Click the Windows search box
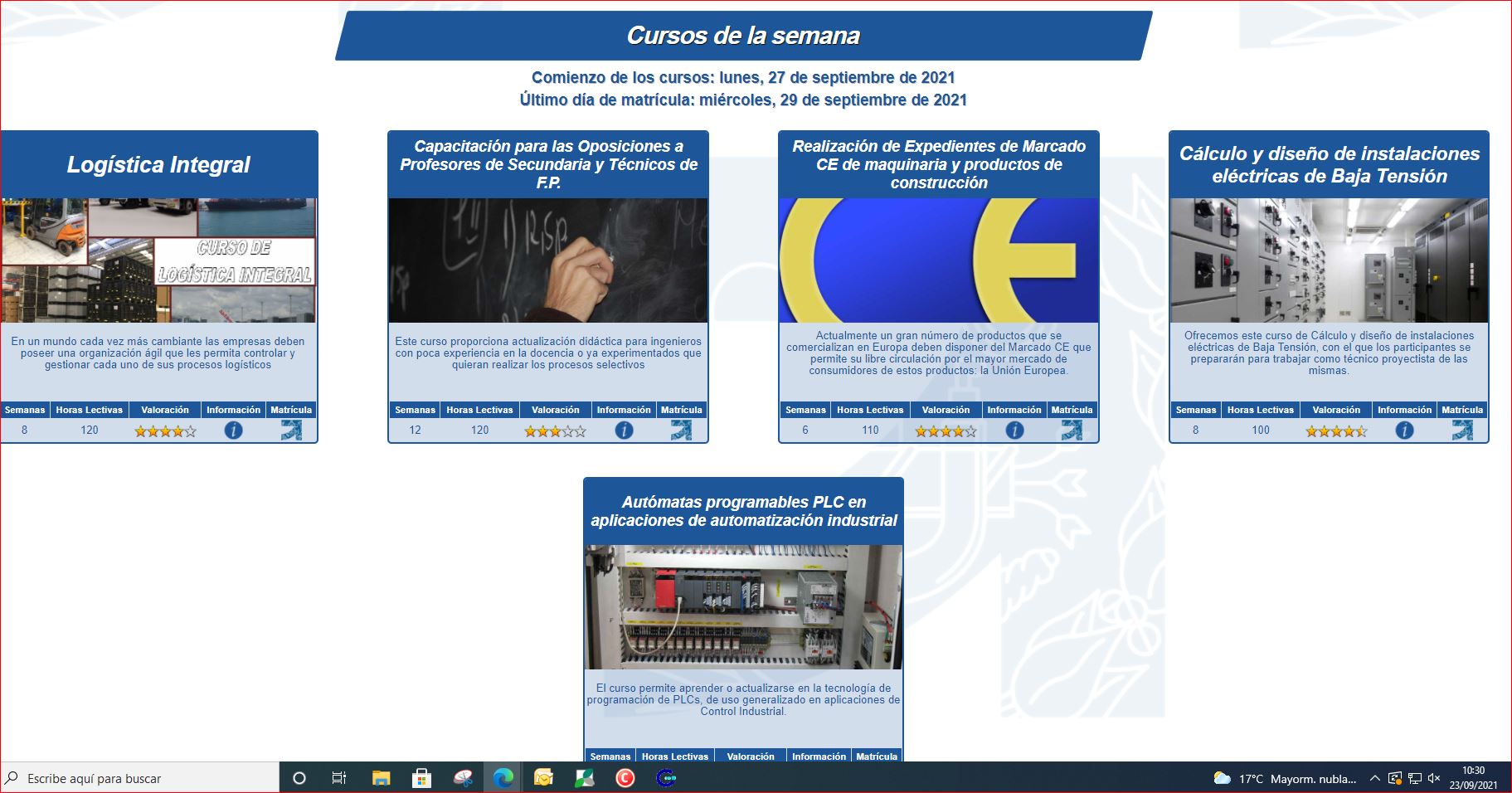1512x793 pixels. 139,778
